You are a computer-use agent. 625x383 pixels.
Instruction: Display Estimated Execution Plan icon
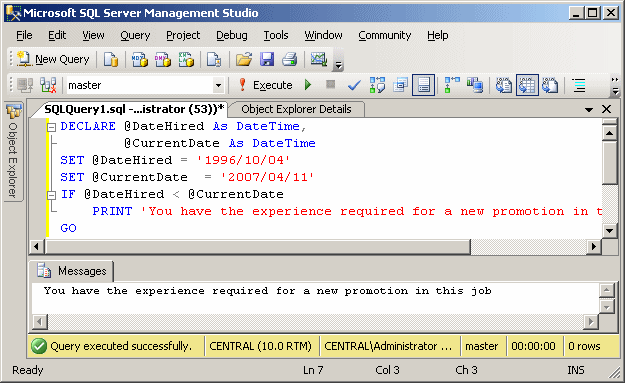point(377,85)
